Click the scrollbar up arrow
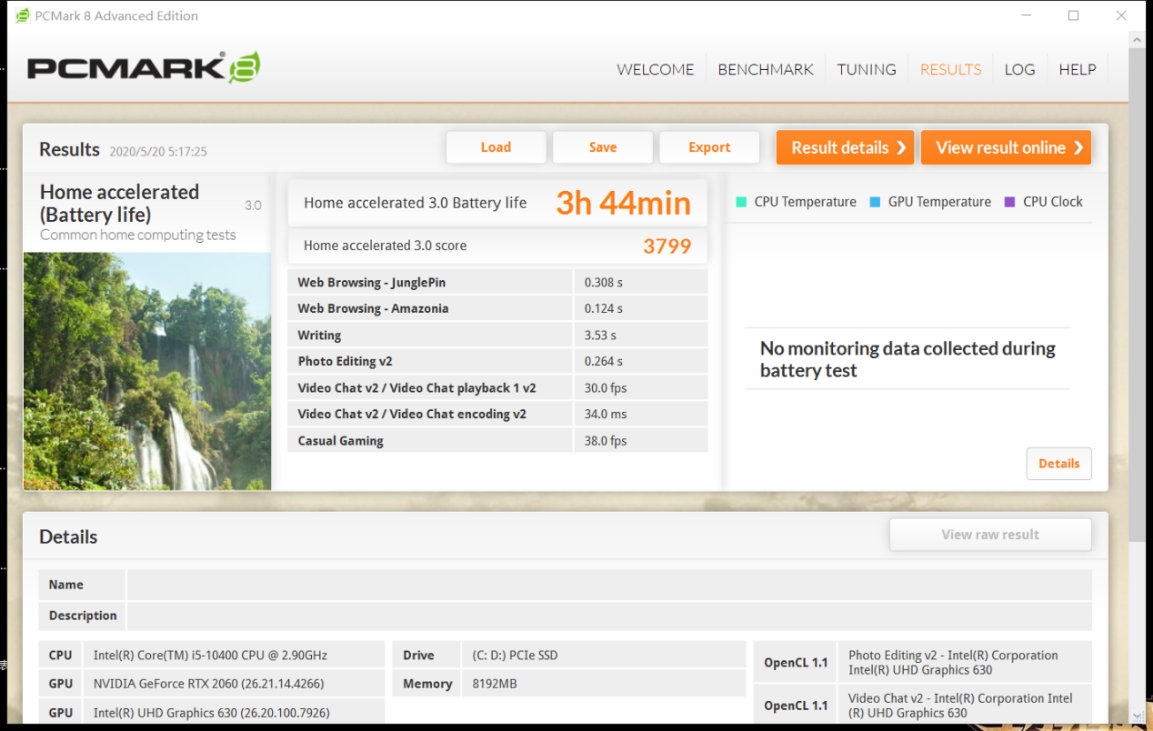This screenshot has height=731, width=1153. [1138, 40]
